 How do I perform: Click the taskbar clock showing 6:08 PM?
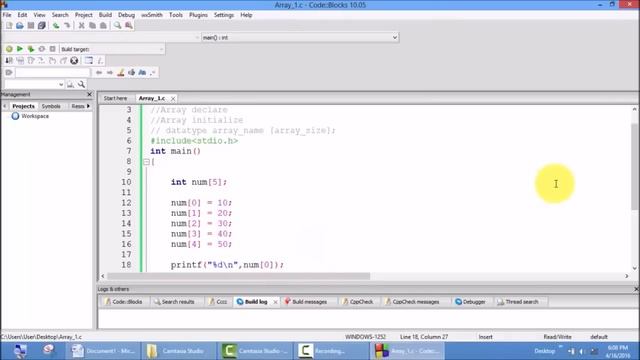[x=617, y=351]
